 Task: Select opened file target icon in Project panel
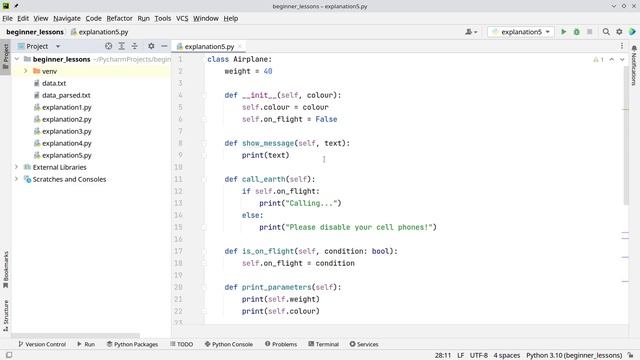pyautogui.click(x=108, y=46)
